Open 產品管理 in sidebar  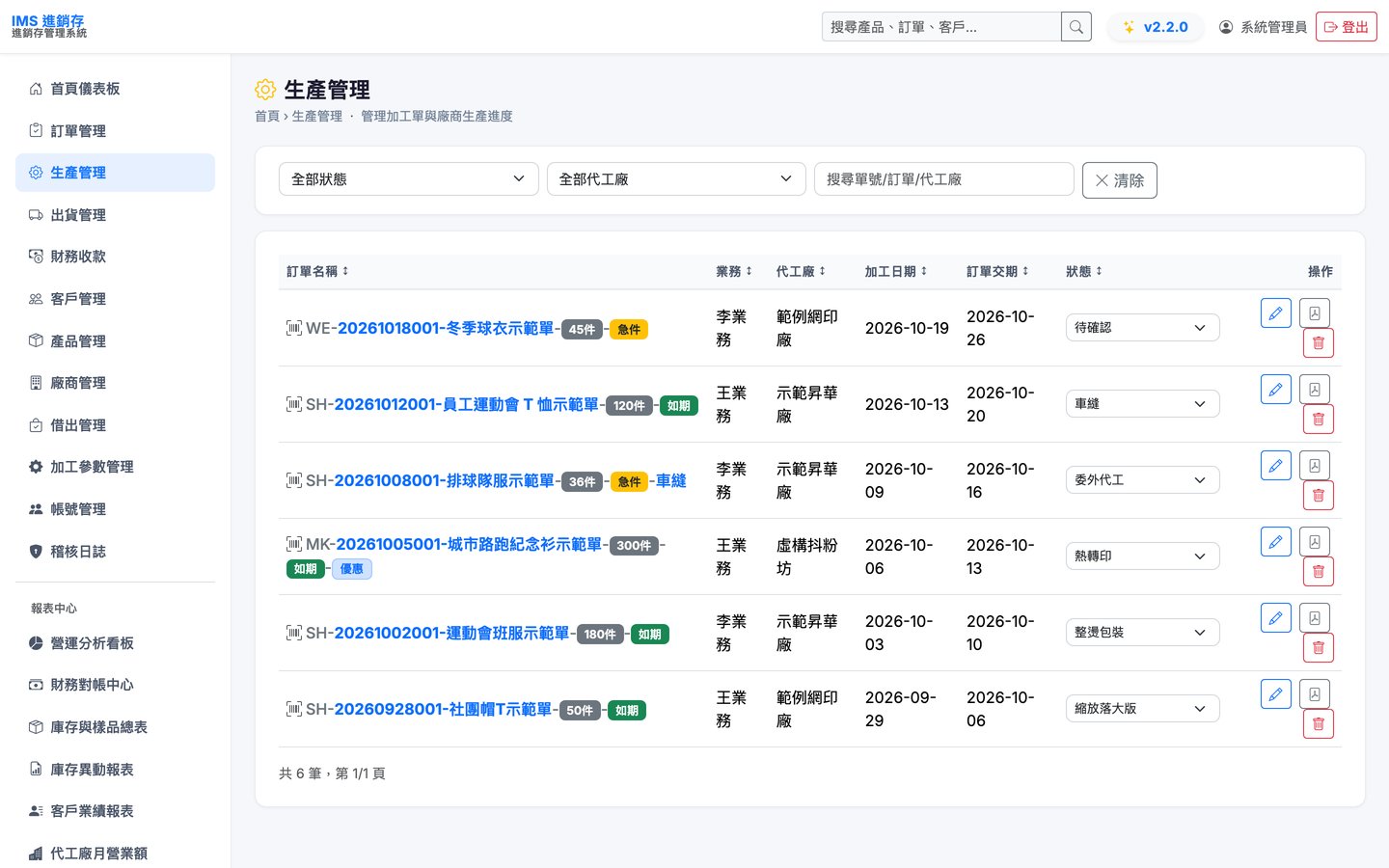115,341
